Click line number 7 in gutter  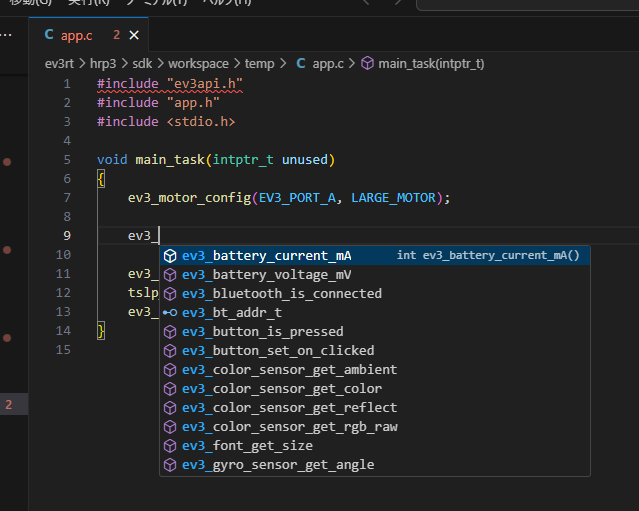[67, 198]
